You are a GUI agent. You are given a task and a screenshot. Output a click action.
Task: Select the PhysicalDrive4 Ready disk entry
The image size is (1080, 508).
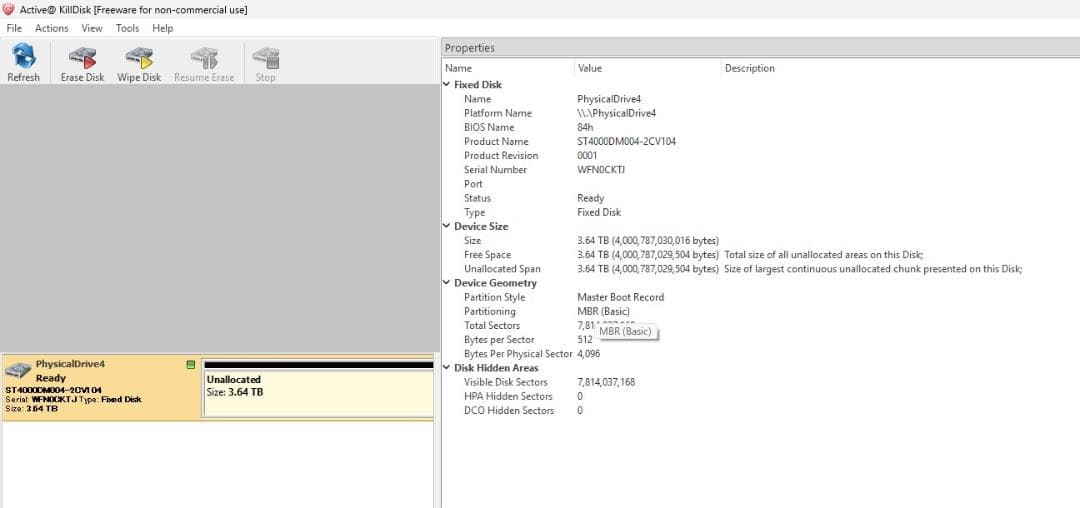coord(101,388)
